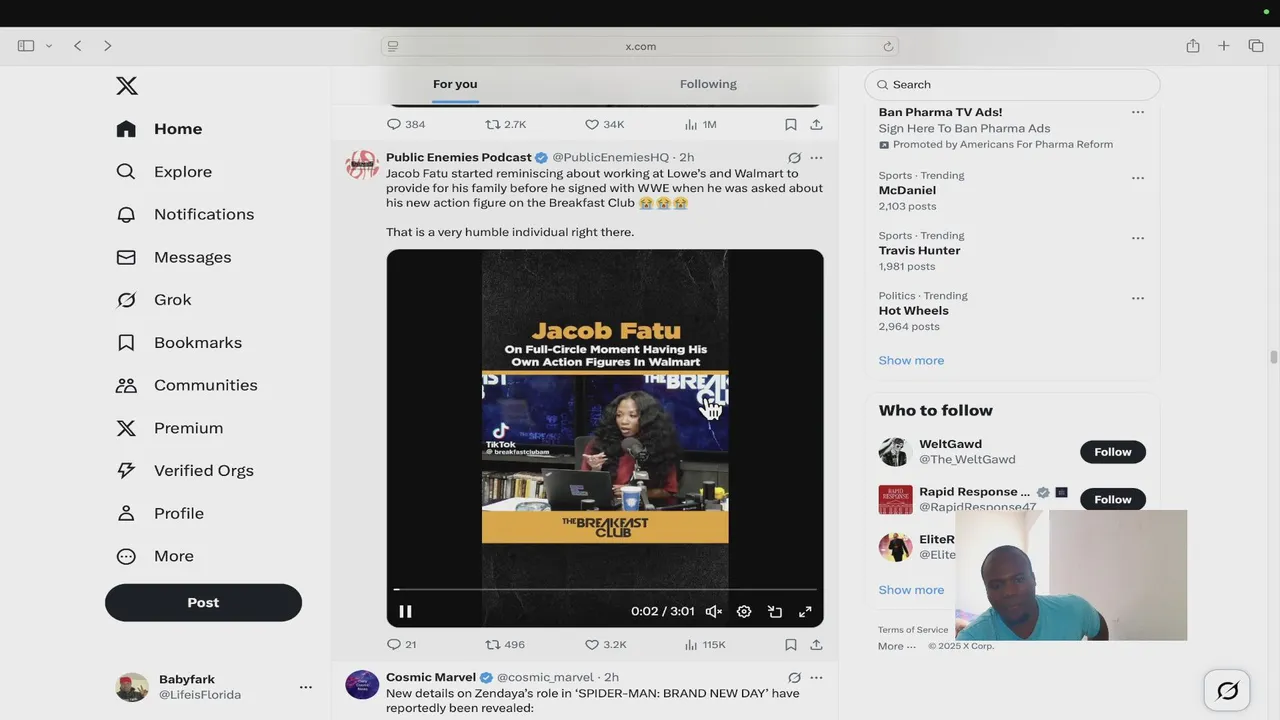Show more accounts to follow

tap(911, 590)
